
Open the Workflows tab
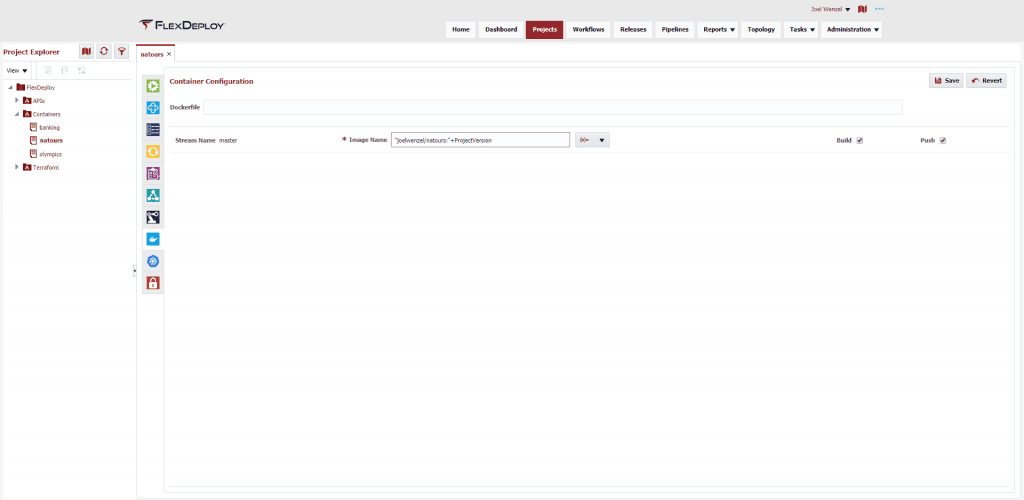[588, 29]
